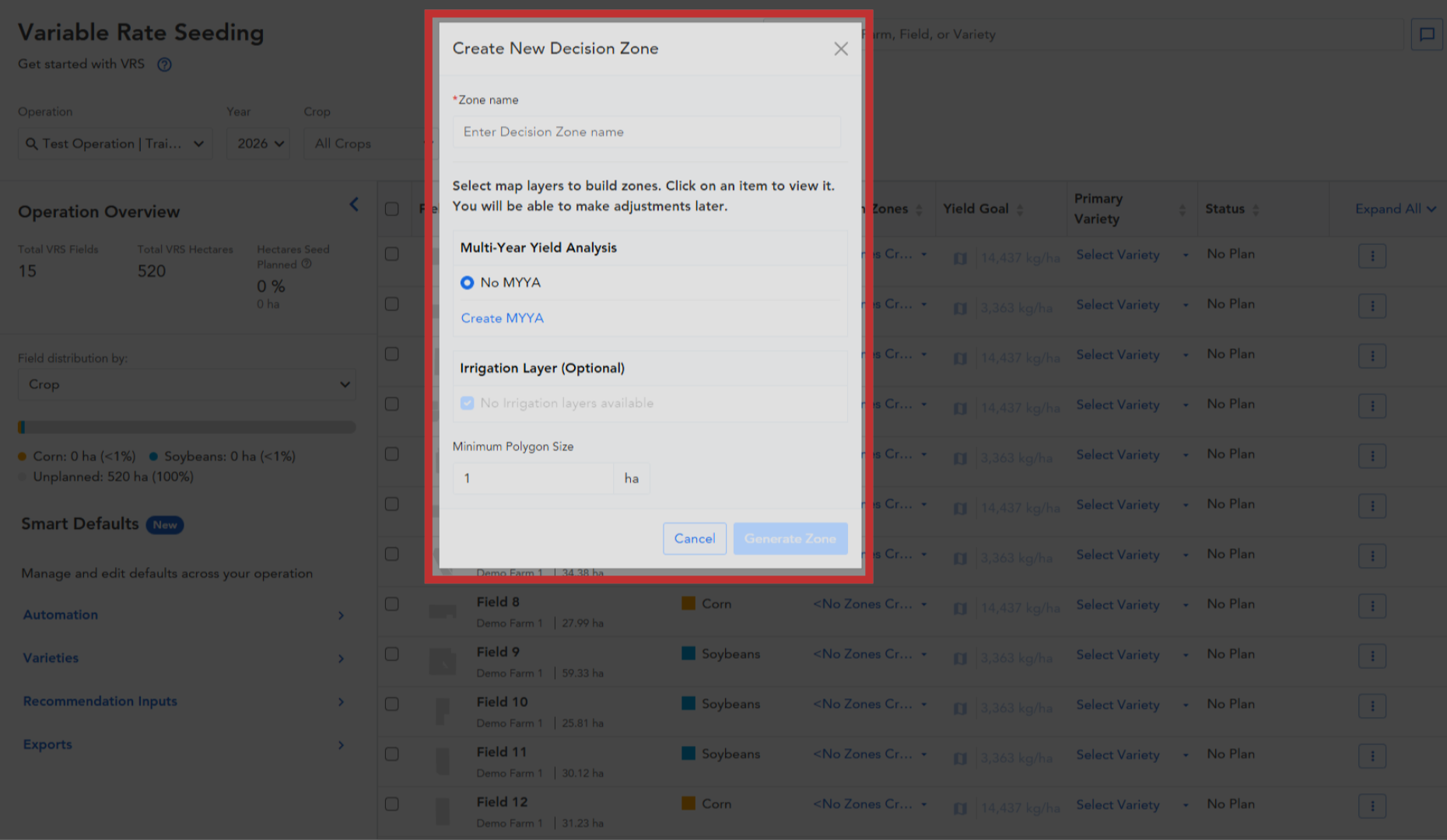Open the Year 2026 dropdown

pos(258,144)
